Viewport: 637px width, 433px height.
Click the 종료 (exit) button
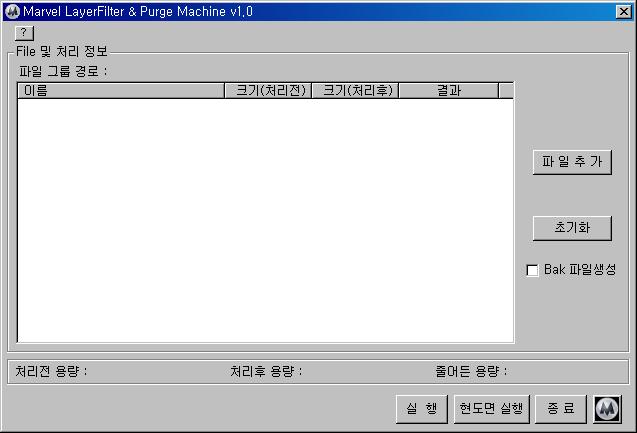pyautogui.click(x=561, y=409)
